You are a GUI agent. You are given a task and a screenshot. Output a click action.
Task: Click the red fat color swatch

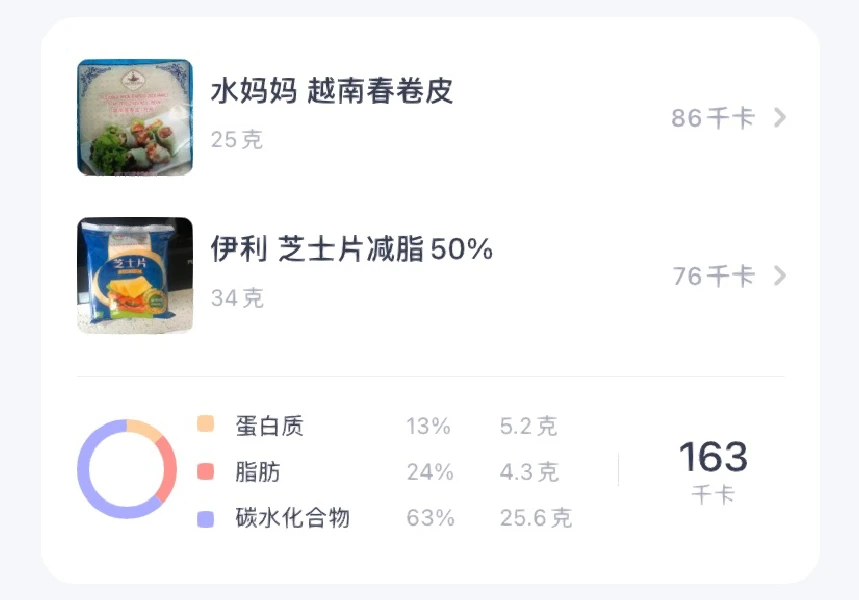(x=206, y=471)
